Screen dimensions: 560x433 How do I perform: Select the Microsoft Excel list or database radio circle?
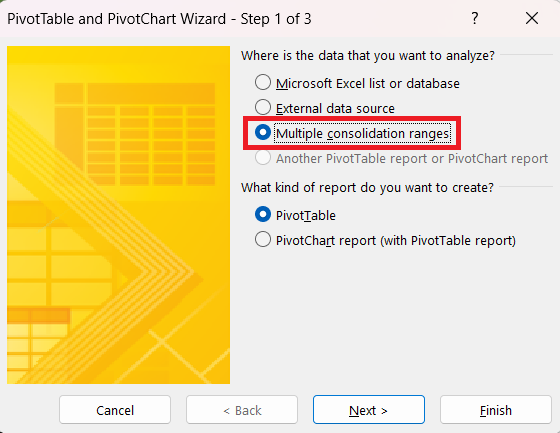(x=263, y=82)
